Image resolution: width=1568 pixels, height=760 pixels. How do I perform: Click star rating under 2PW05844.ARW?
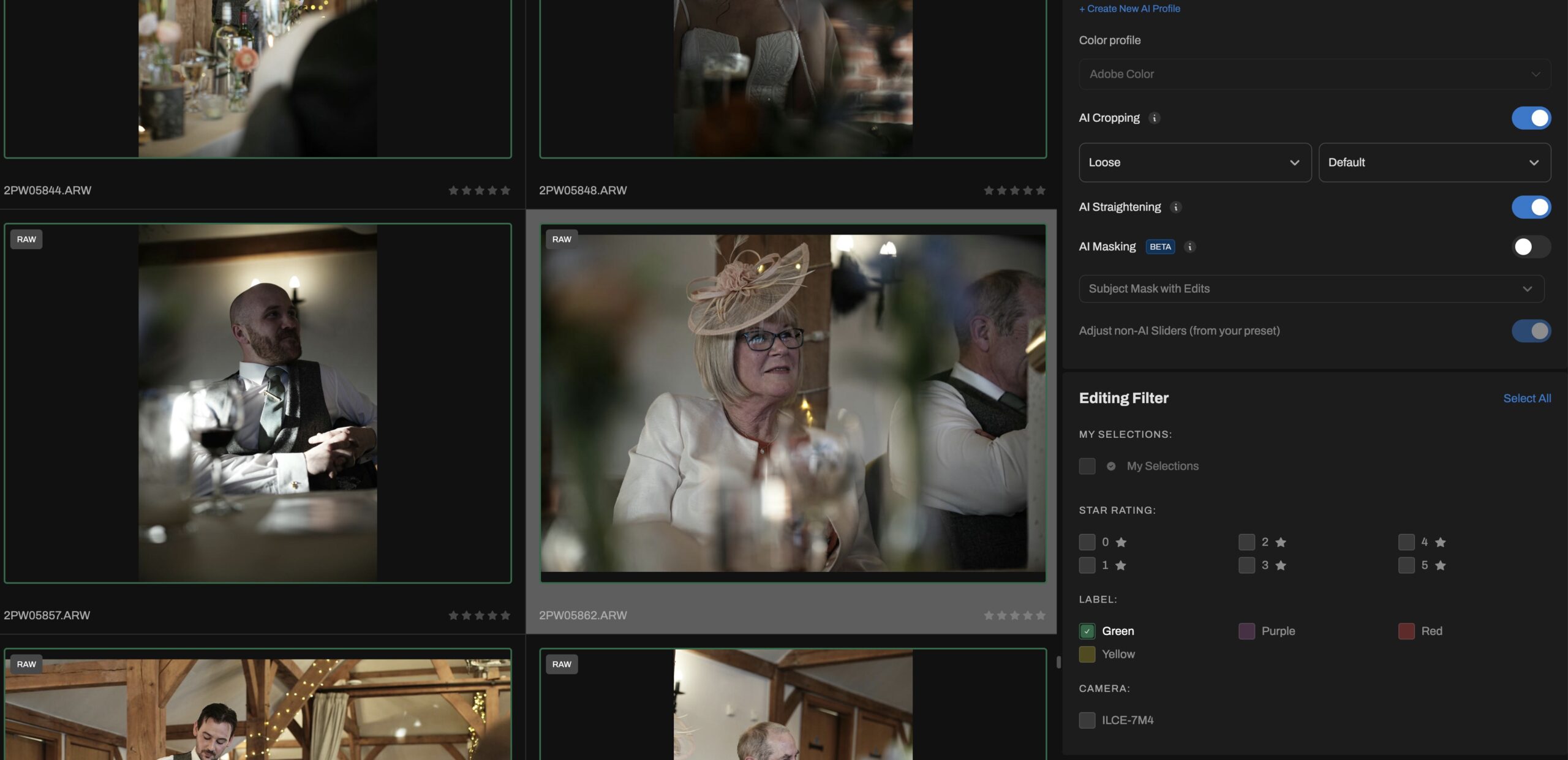(479, 190)
